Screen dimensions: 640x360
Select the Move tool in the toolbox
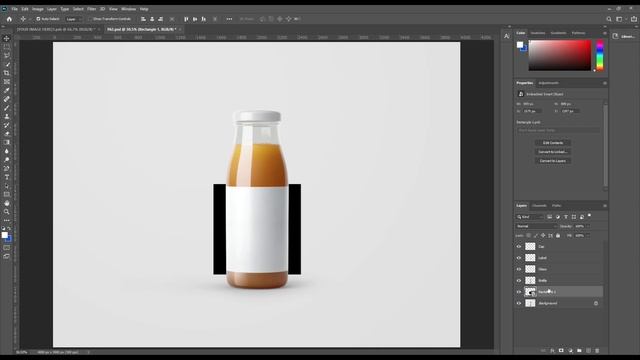point(7,38)
